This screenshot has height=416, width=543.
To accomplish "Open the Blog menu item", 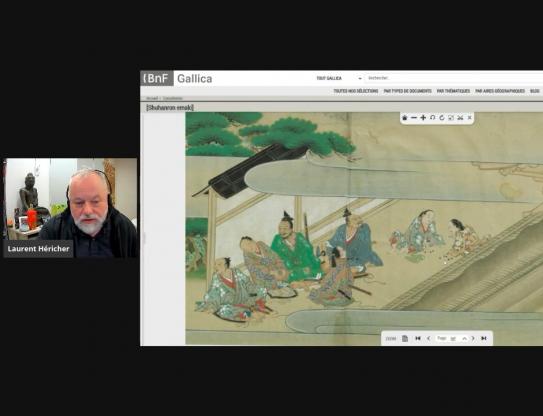I will 535,91.
